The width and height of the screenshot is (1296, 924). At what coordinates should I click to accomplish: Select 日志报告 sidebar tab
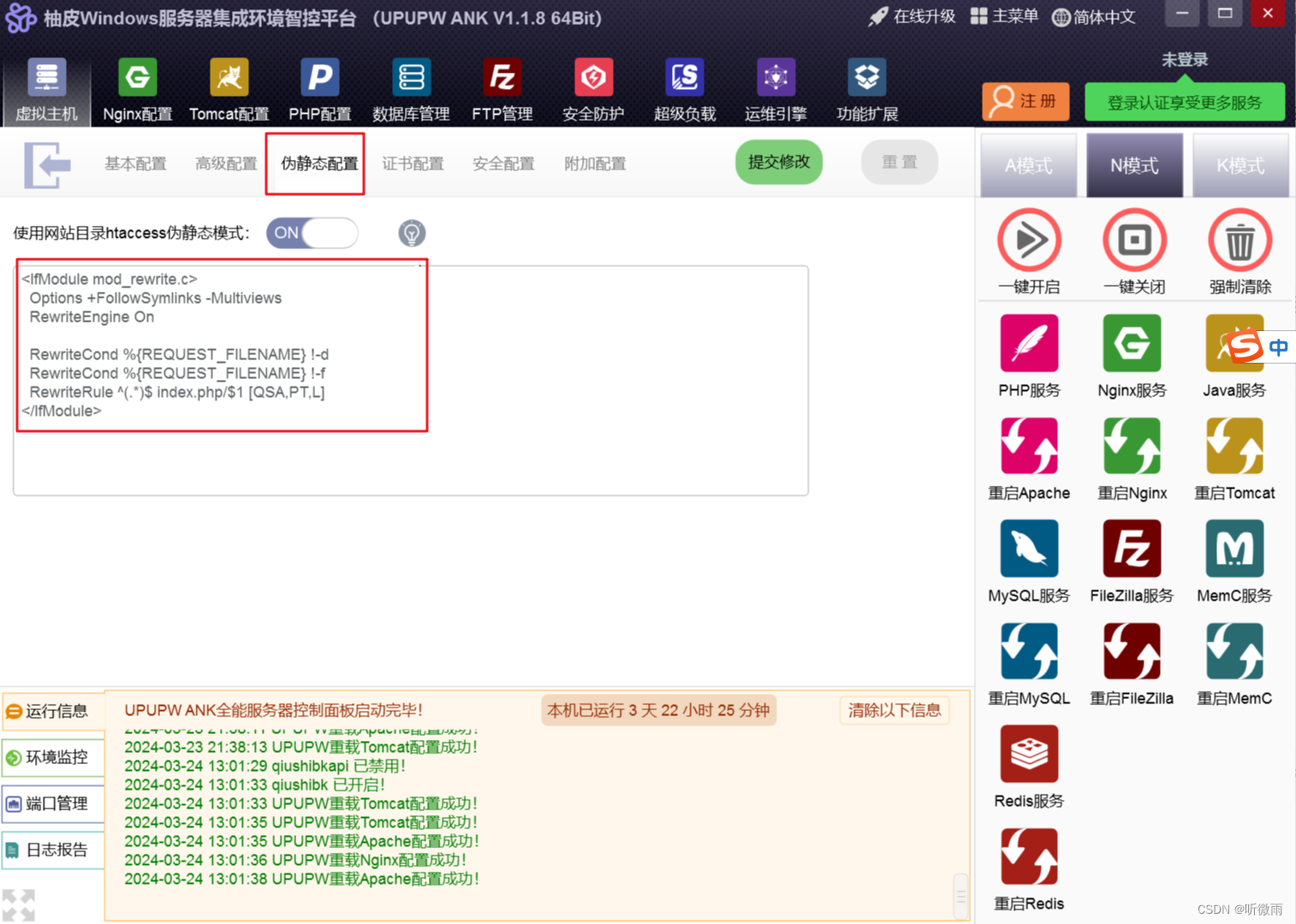pyautogui.click(x=53, y=850)
